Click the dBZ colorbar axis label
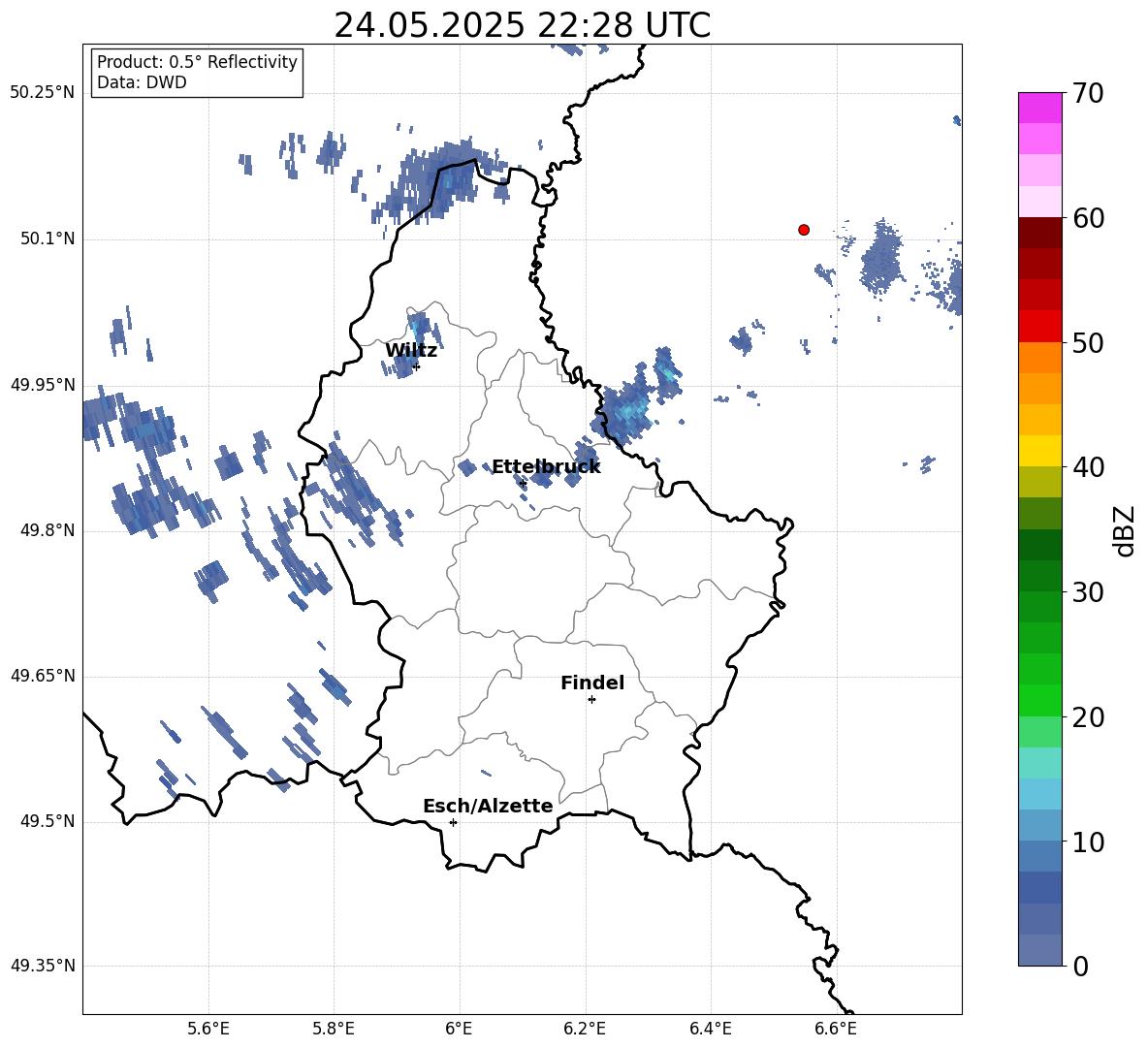This screenshot has width=1148, height=1048. [x=1126, y=530]
